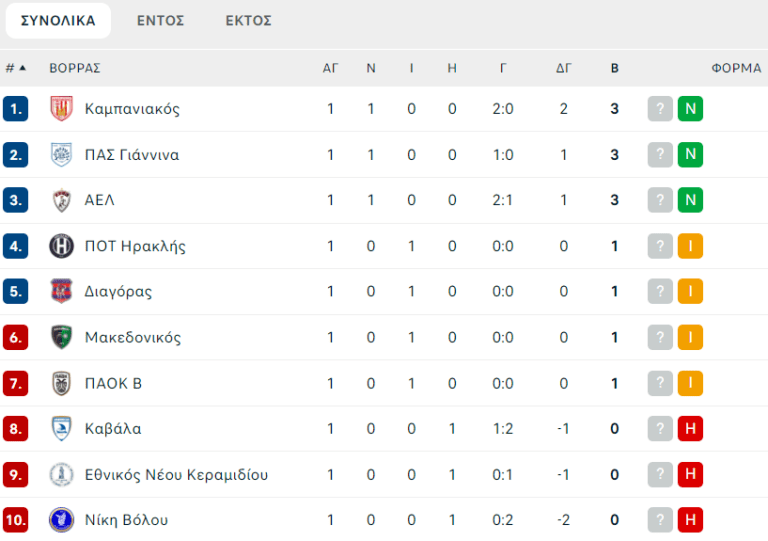Switch to the ΕΚΤΟΣ tab

coord(249,21)
